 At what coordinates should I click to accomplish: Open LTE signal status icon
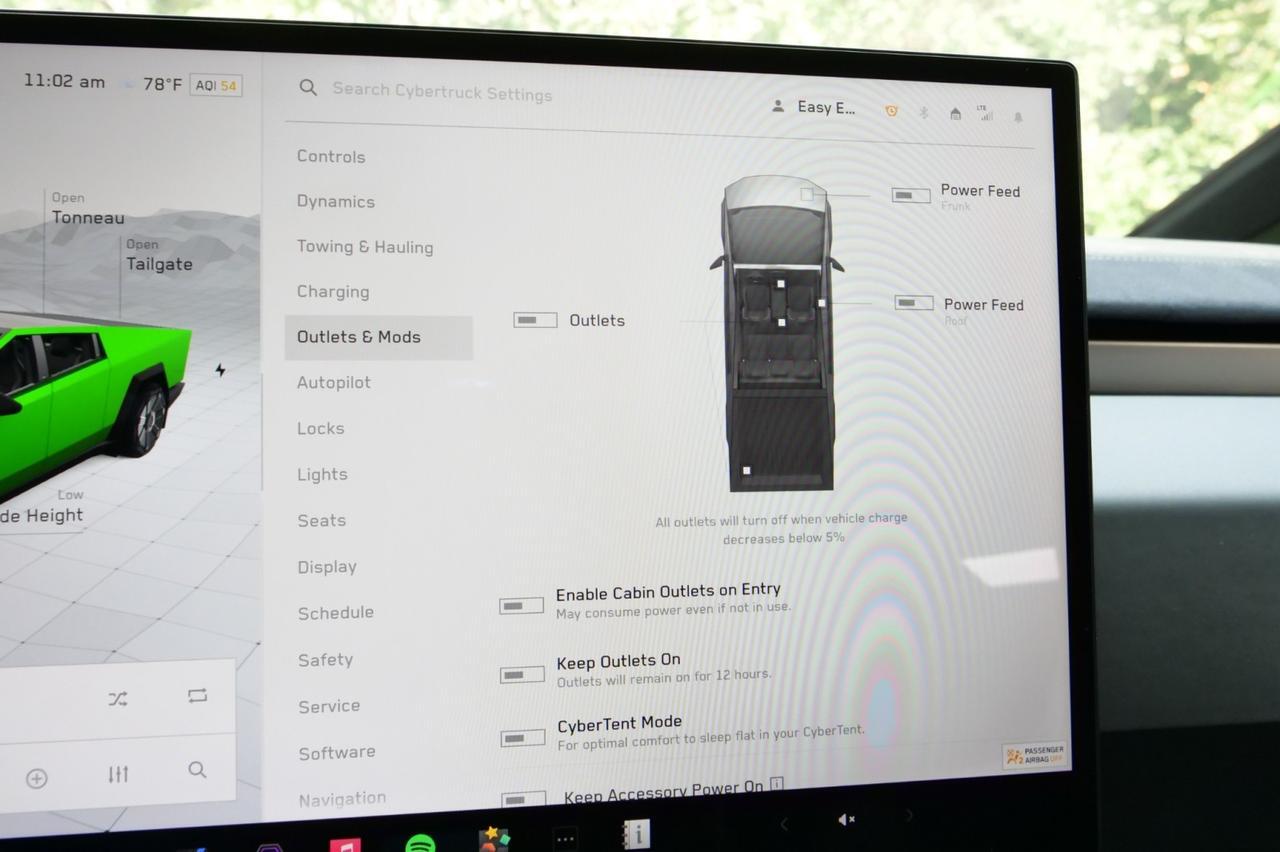click(x=985, y=113)
